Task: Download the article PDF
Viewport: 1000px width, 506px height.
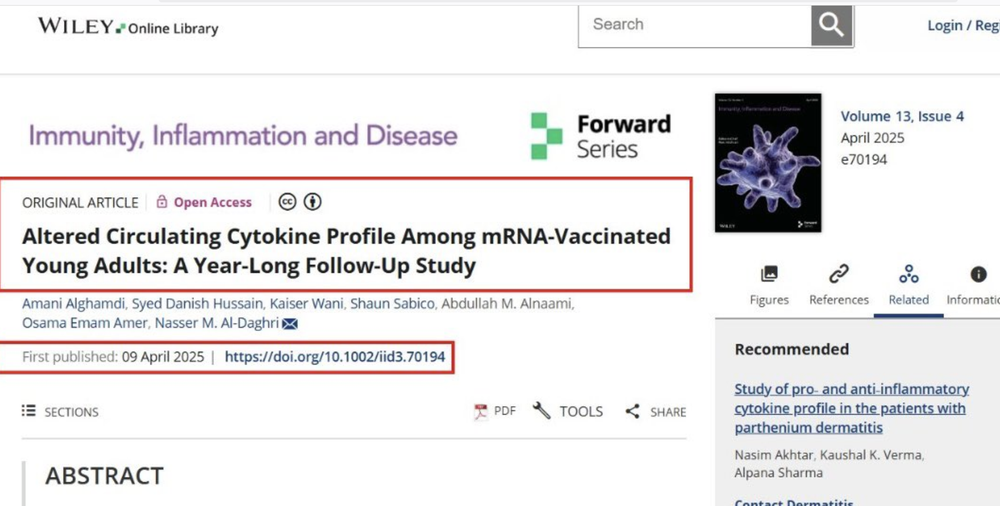Action: pos(495,412)
